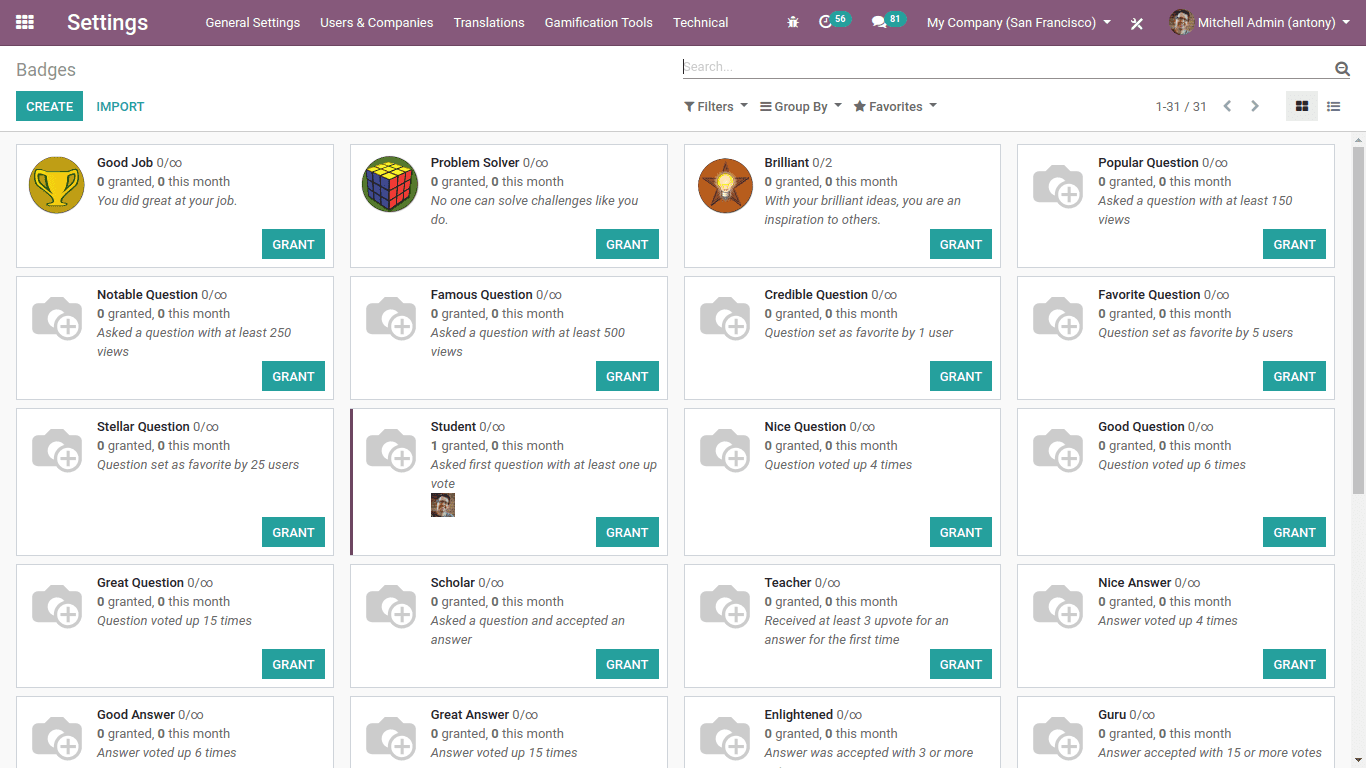Click user avatar on Student badge

(x=443, y=505)
